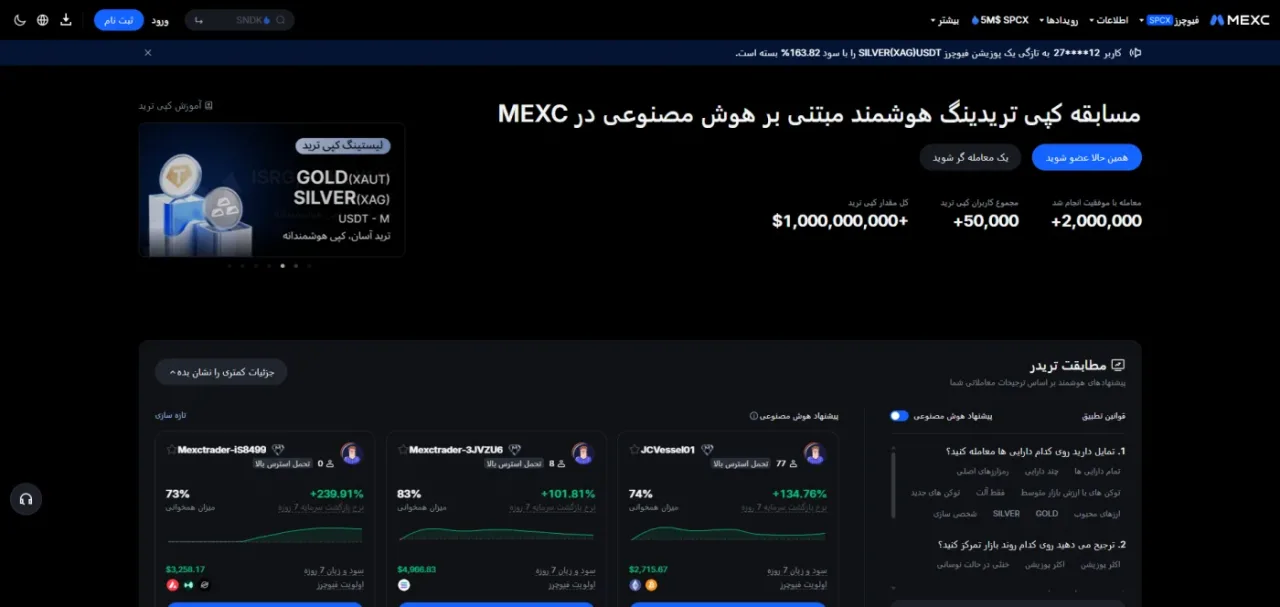Expand the رویدادها dropdown menu
This screenshot has height=607, width=1280.
pos(1061,20)
